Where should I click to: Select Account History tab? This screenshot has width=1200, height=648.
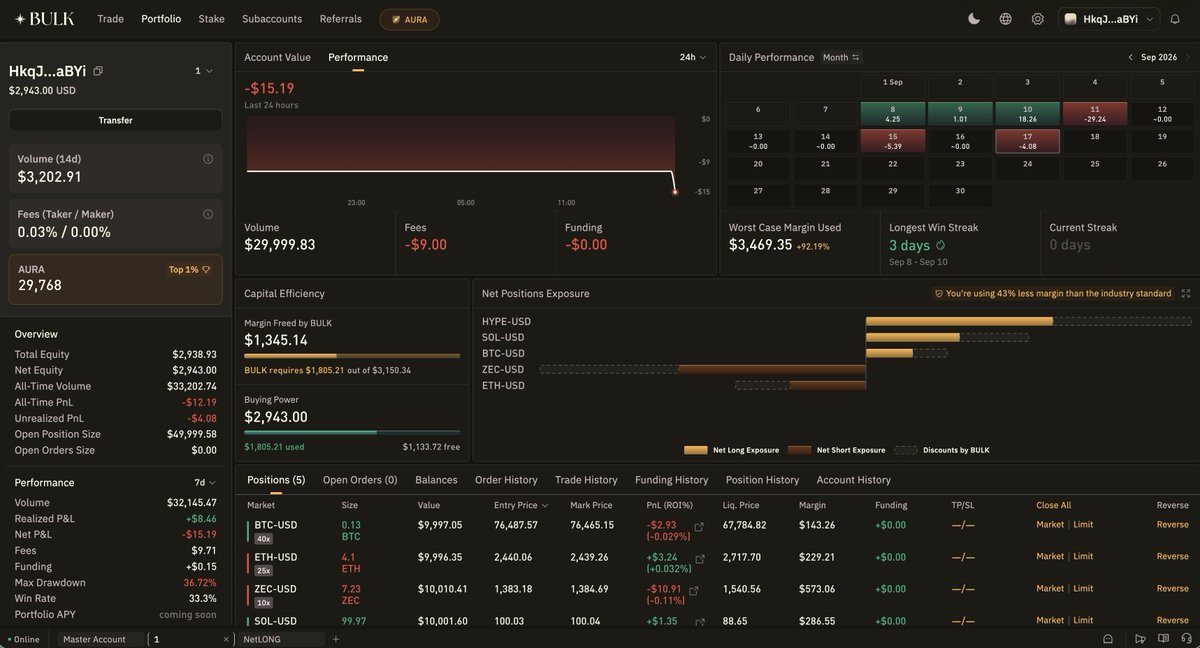pos(853,480)
